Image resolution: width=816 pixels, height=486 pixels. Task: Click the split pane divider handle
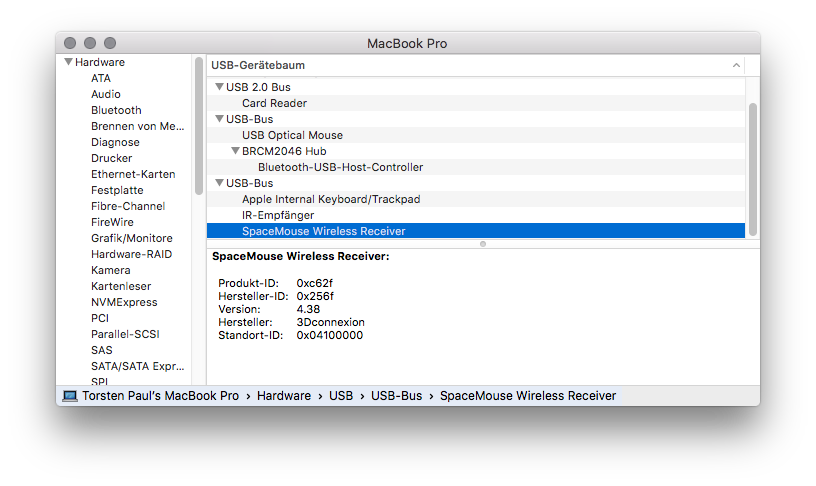(x=483, y=243)
